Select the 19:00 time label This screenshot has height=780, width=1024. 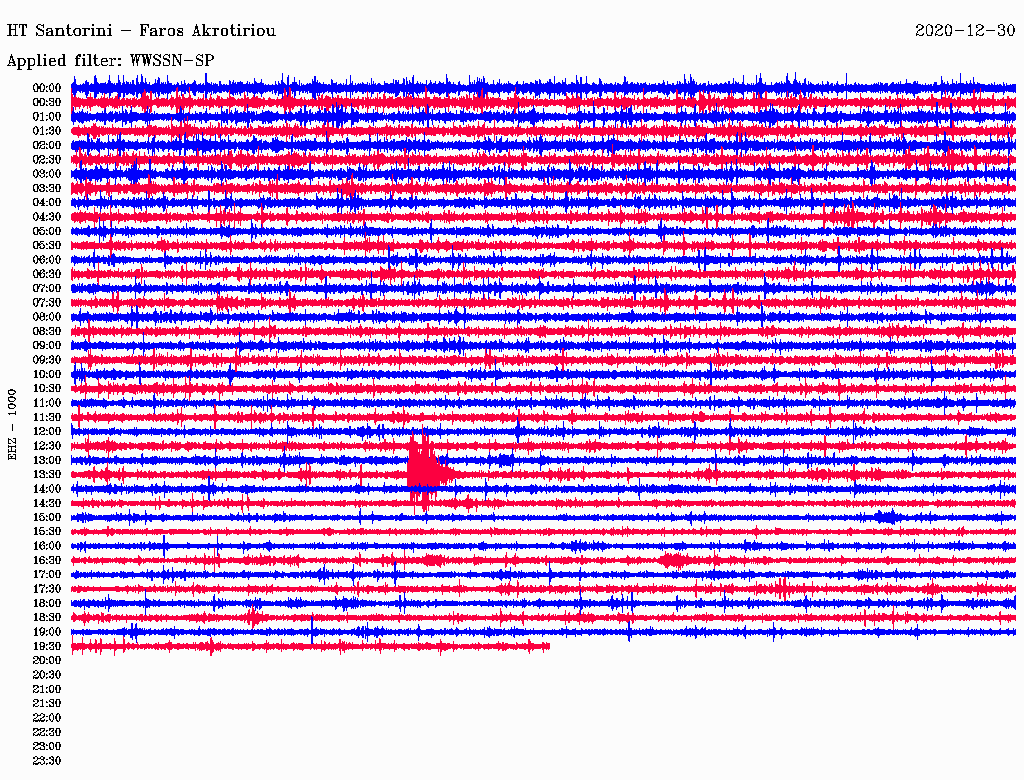point(46,632)
